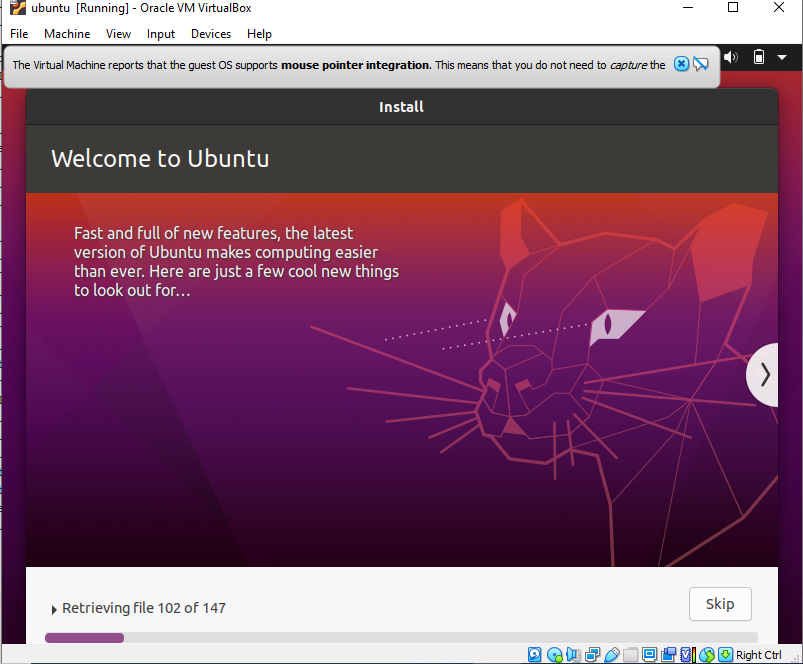This screenshot has width=803, height=664.
Task: Click the keyboard capture green arrow icon
Action: click(725, 655)
